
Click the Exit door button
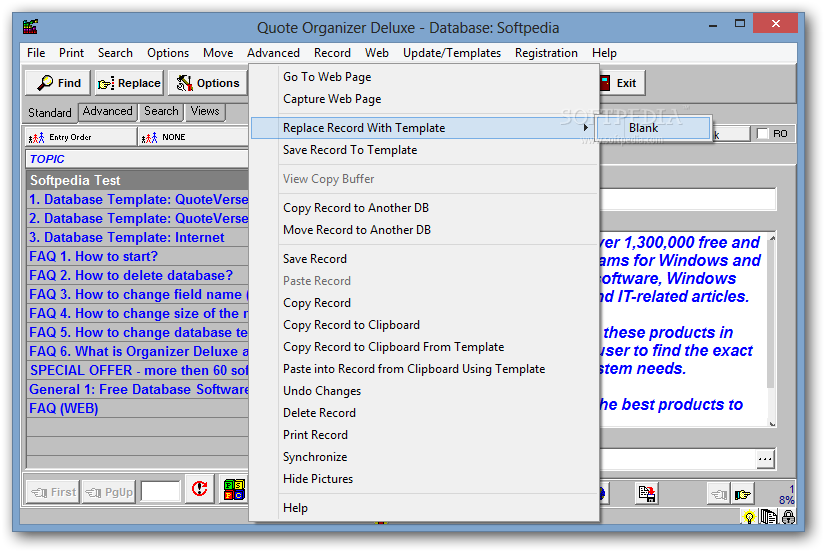coord(622,83)
